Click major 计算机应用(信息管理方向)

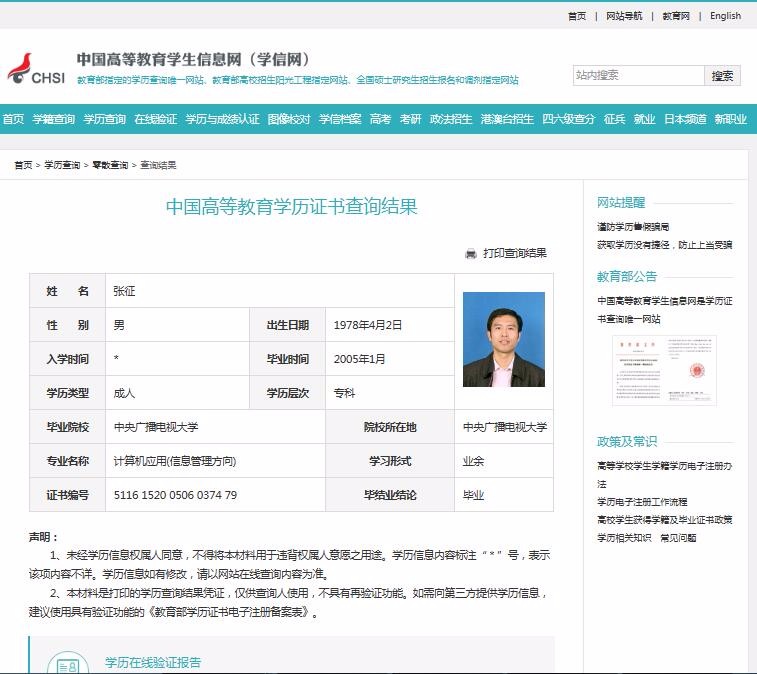pos(175,461)
